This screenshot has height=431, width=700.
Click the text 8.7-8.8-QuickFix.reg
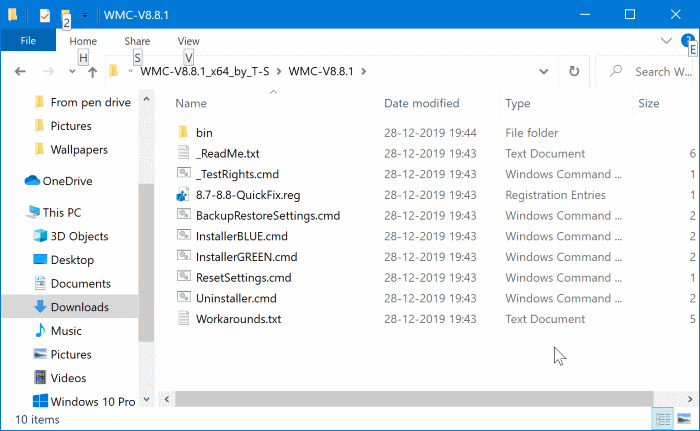click(x=248, y=195)
